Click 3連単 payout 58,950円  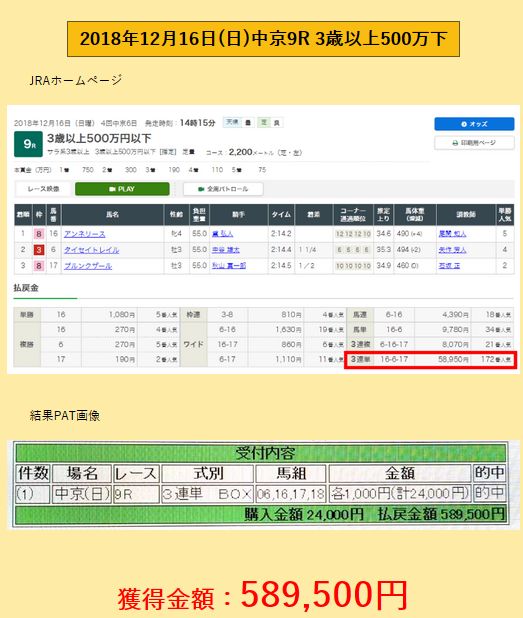click(453, 359)
